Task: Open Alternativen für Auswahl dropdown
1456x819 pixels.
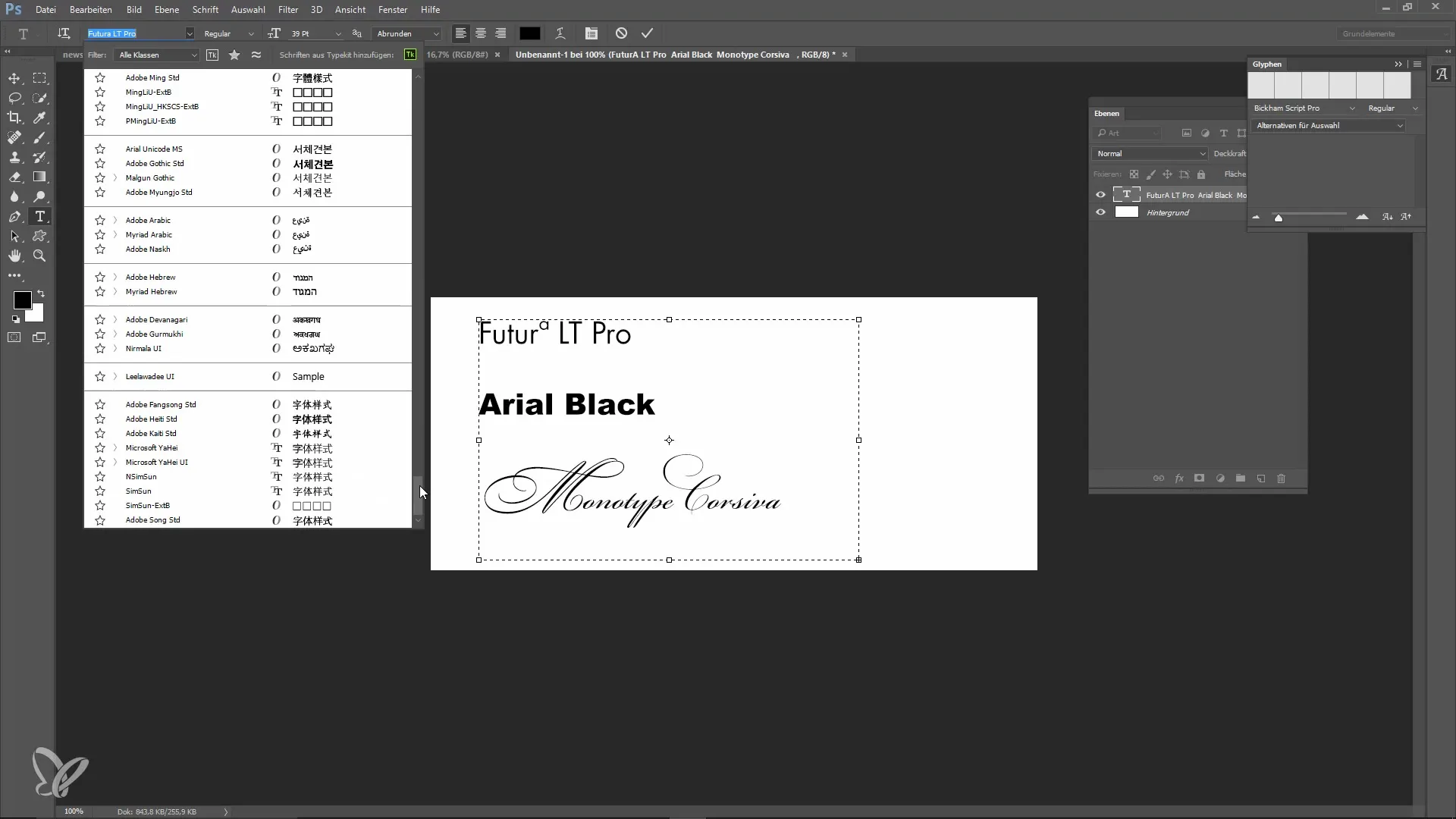Action: (1329, 126)
